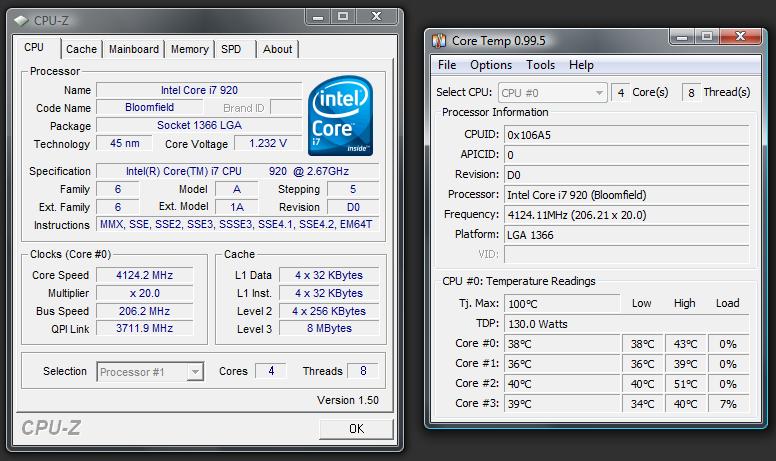Viewport: 776px width, 461px height.
Task: Click the Instructions field listing MMX, SSE
Action: pos(237,225)
